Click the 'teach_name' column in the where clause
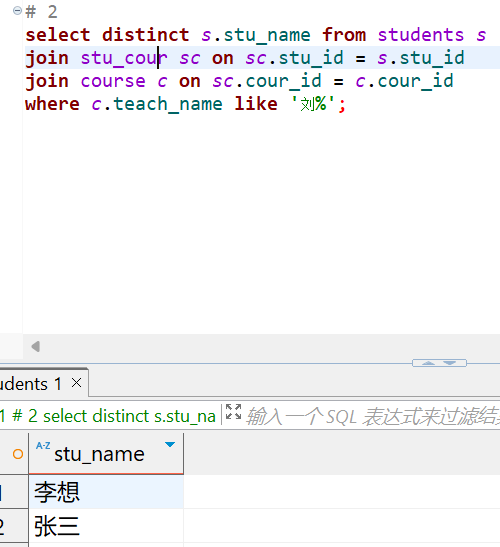The image size is (500, 547). pyautogui.click(x=168, y=104)
